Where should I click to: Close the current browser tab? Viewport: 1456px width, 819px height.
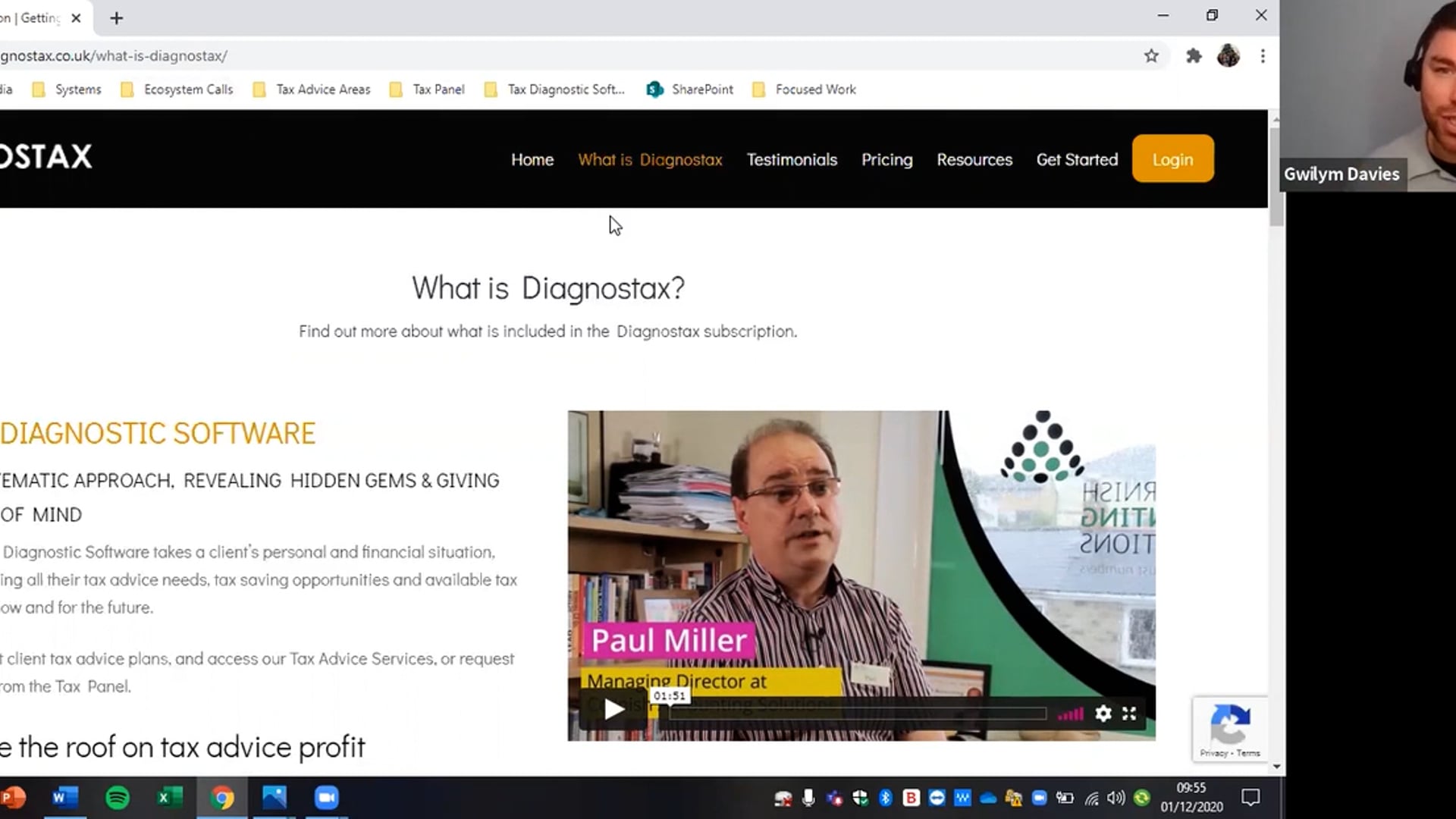pyautogui.click(x=76, y=18)
